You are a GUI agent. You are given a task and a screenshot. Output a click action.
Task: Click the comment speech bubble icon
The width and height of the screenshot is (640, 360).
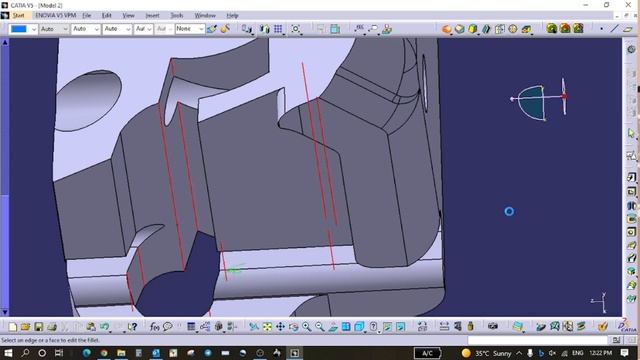168,327
